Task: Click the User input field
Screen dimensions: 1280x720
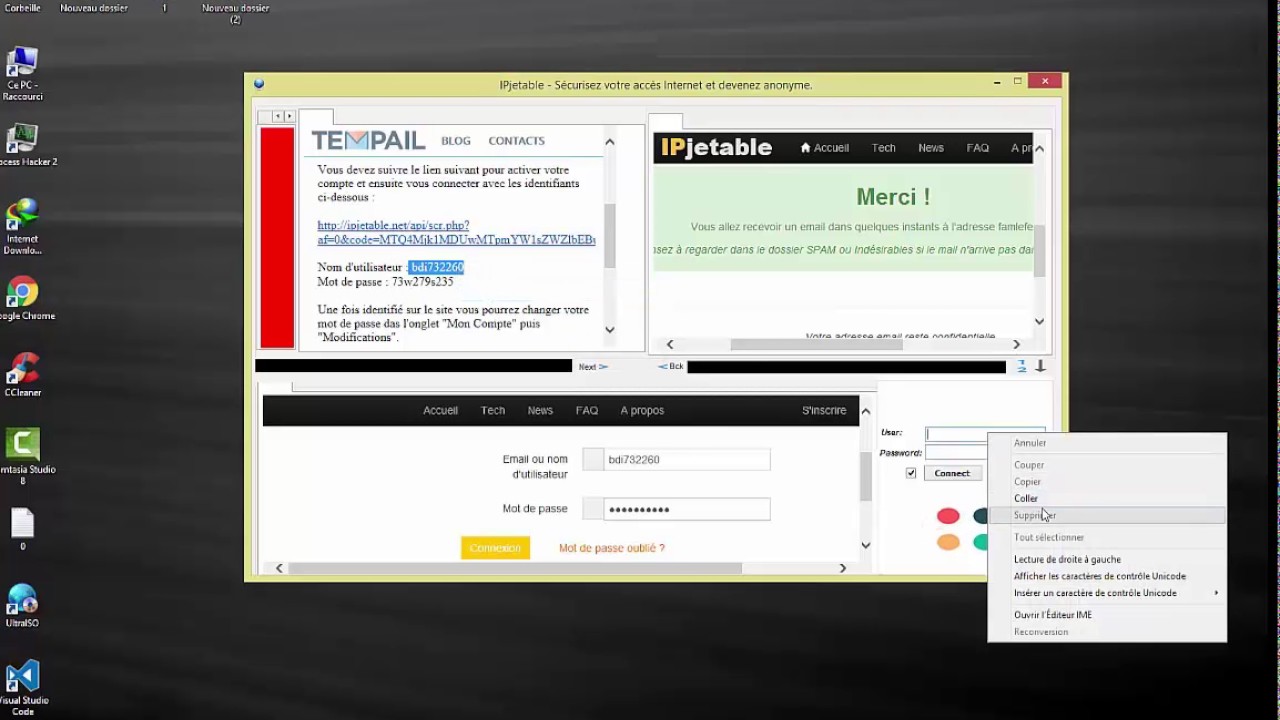Action: tap(985, 434)
